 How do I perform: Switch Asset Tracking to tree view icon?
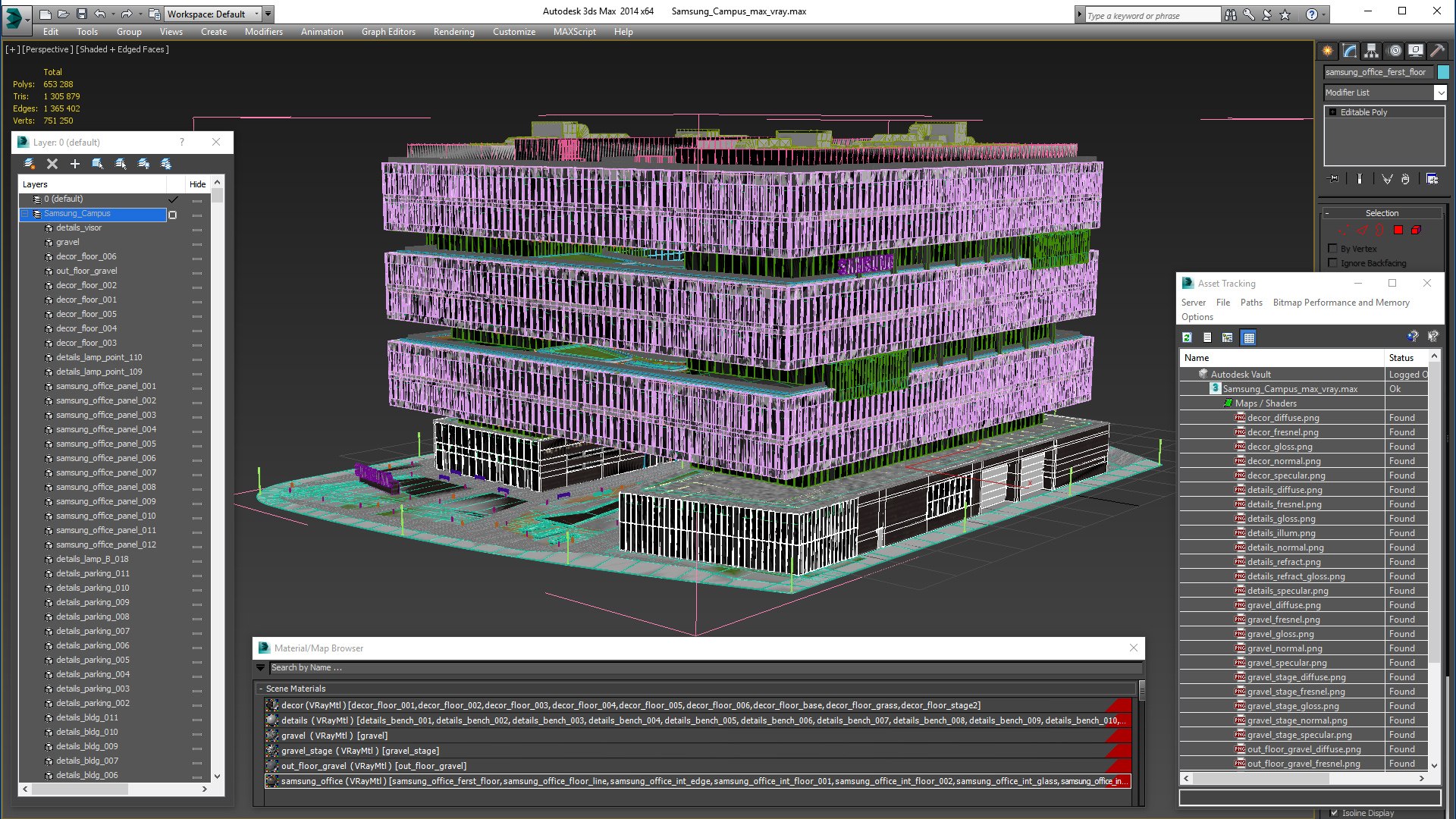pos(1227,337)
